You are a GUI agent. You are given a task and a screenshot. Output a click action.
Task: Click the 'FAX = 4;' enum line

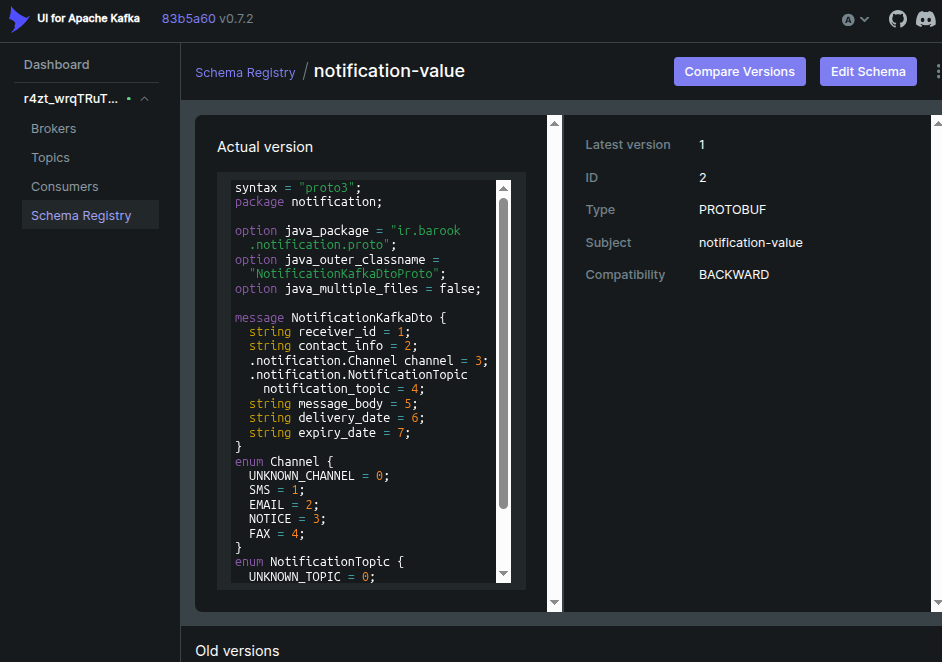[x=276, y=533]
